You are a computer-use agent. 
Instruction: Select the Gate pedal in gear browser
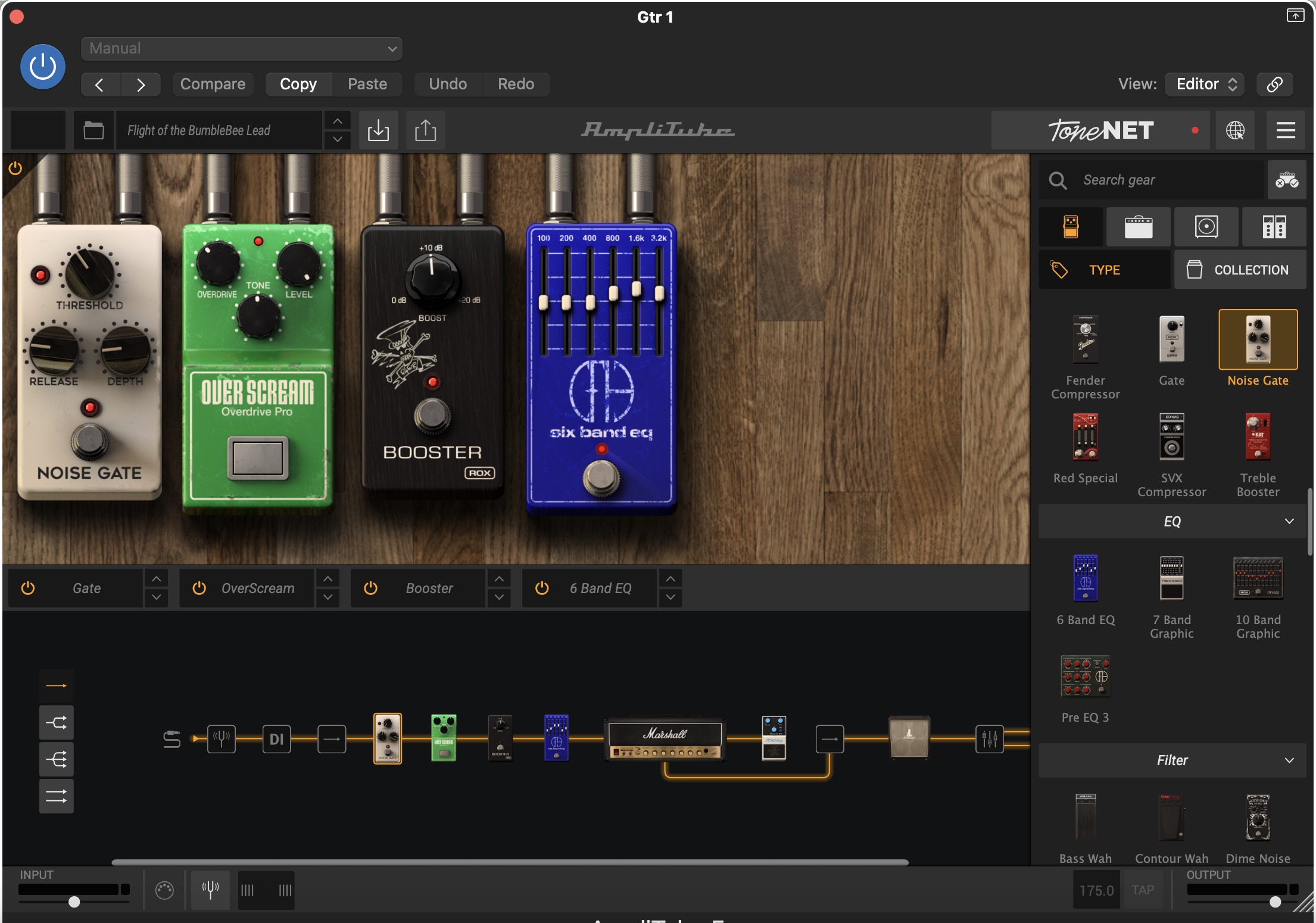1171,339
